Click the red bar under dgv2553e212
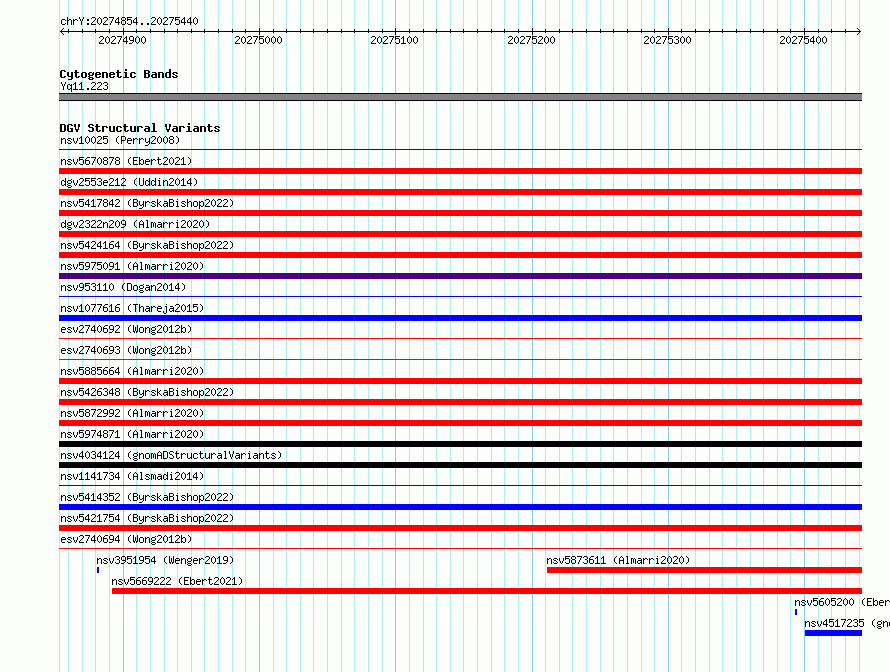This screenshot has width=890, height=672. click(460, 192)
